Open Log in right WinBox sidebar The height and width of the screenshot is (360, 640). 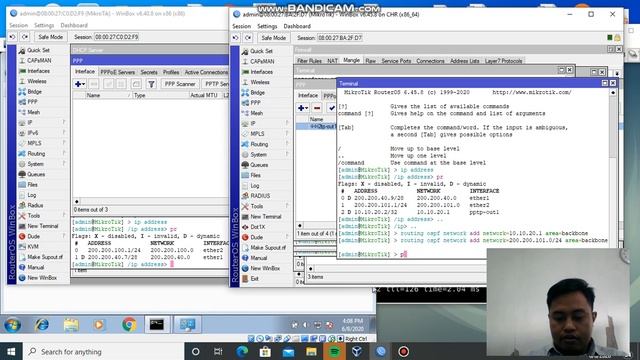point(255,186)
